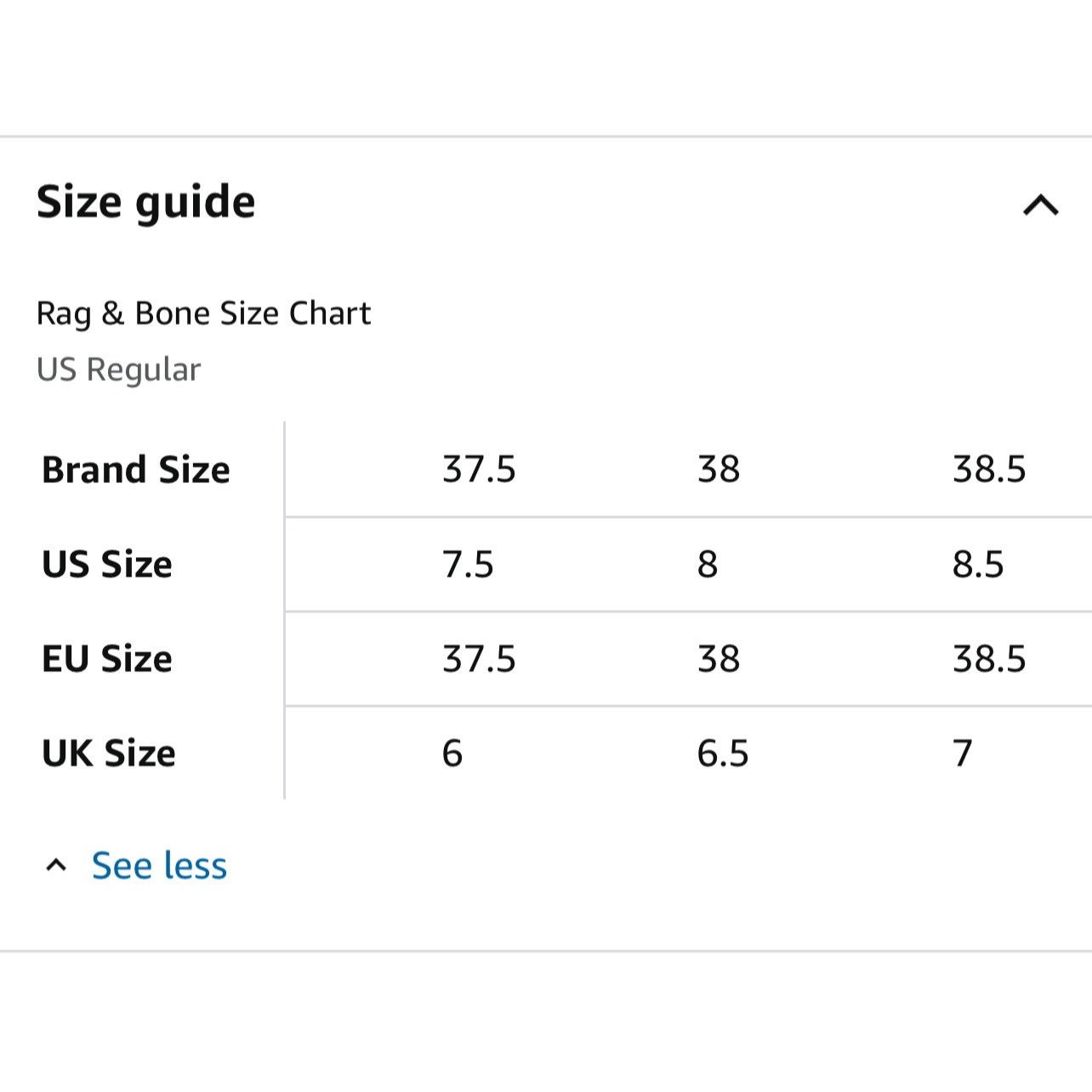Click Brand Size value 38.5
The image size is (1092, 1092).
tap(989, 469)
